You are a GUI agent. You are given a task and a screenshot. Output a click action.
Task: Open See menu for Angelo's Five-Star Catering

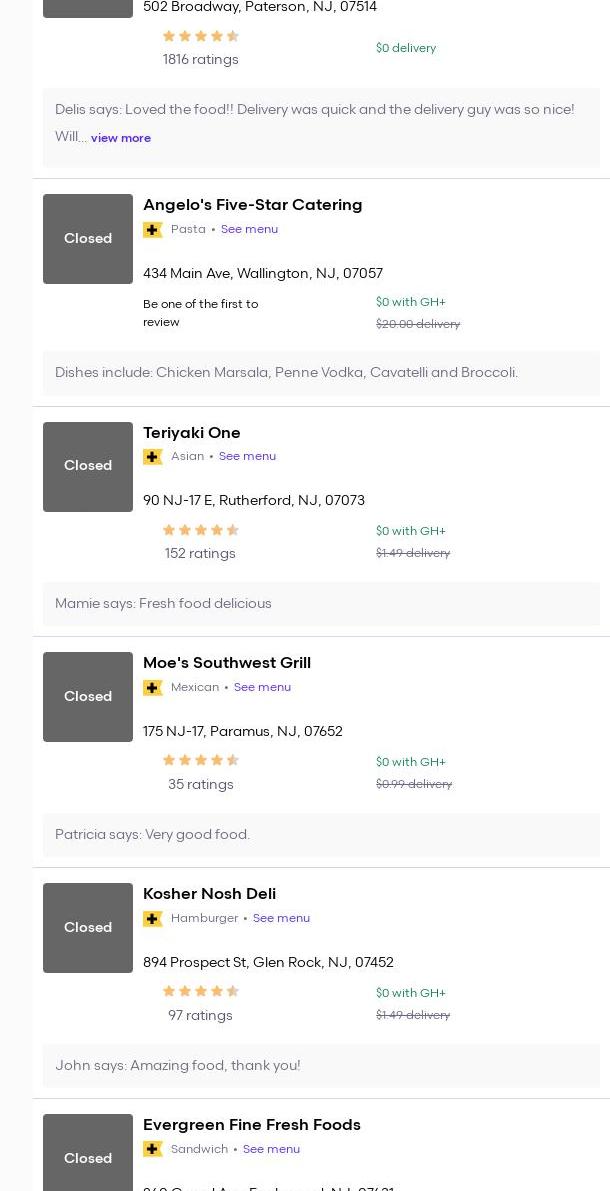point(249,229)
